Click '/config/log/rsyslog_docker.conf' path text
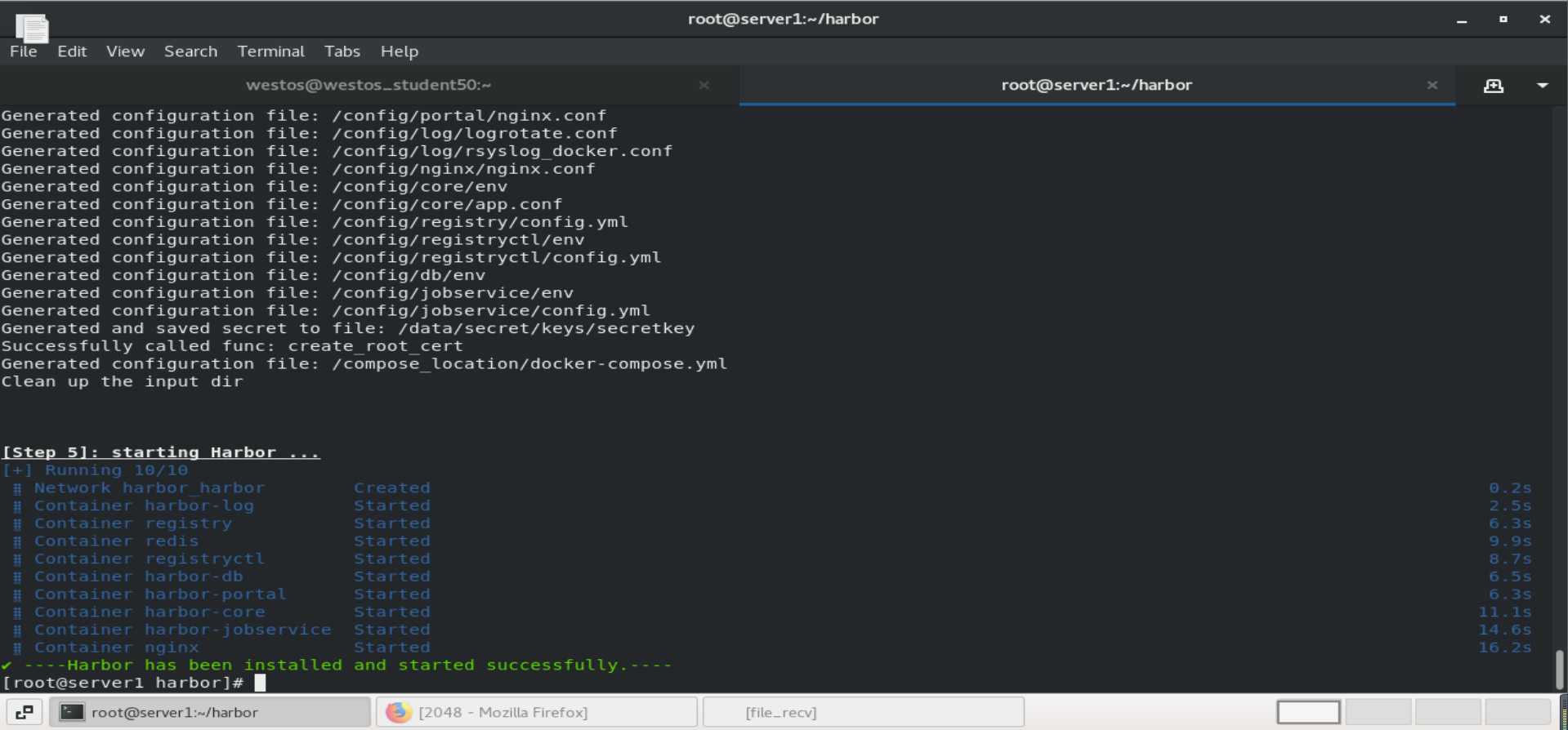Image resolution: width=1568 pixels, height=730 pixels. (x=502, y=151)
